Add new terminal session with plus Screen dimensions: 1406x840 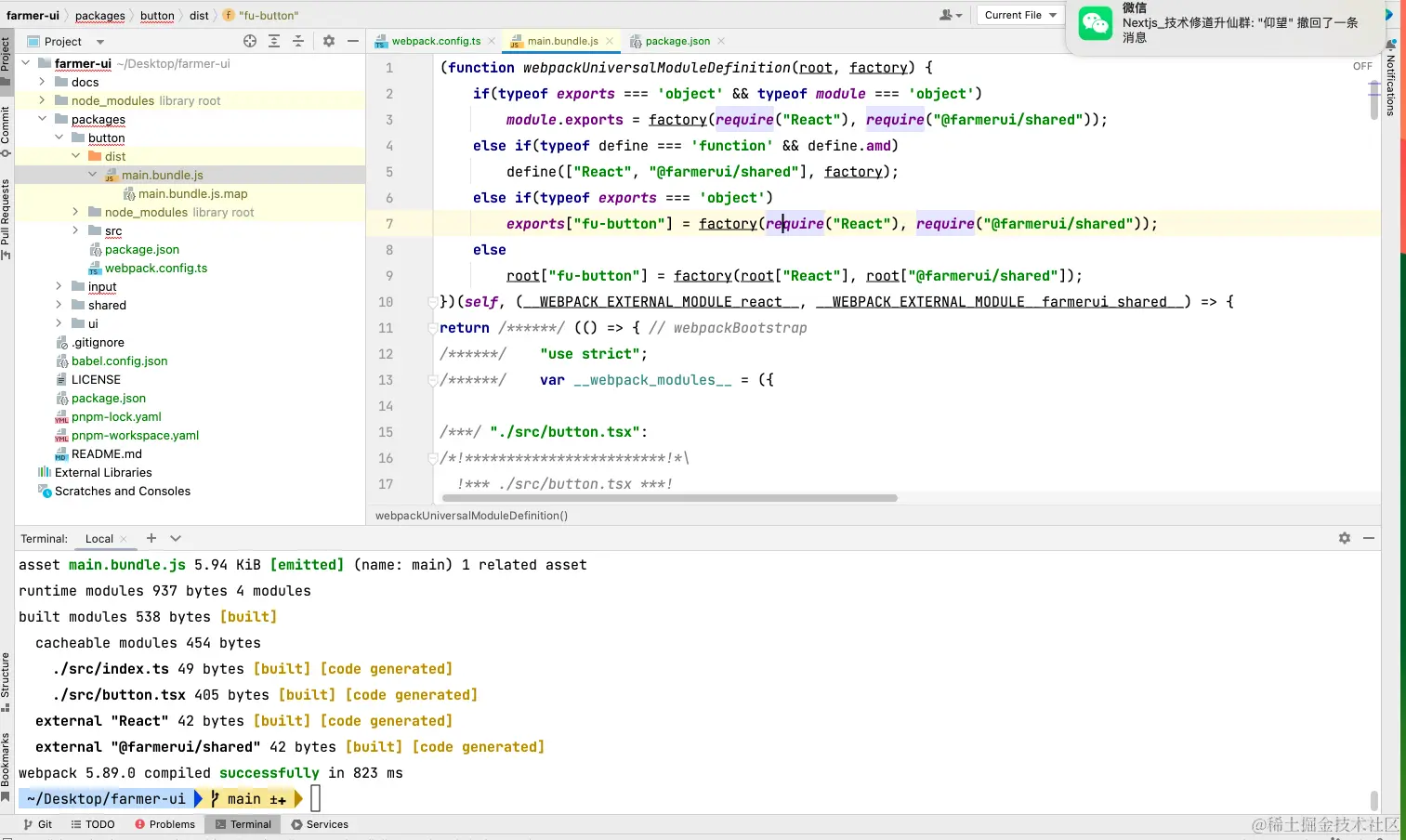(x=151, y=538)
